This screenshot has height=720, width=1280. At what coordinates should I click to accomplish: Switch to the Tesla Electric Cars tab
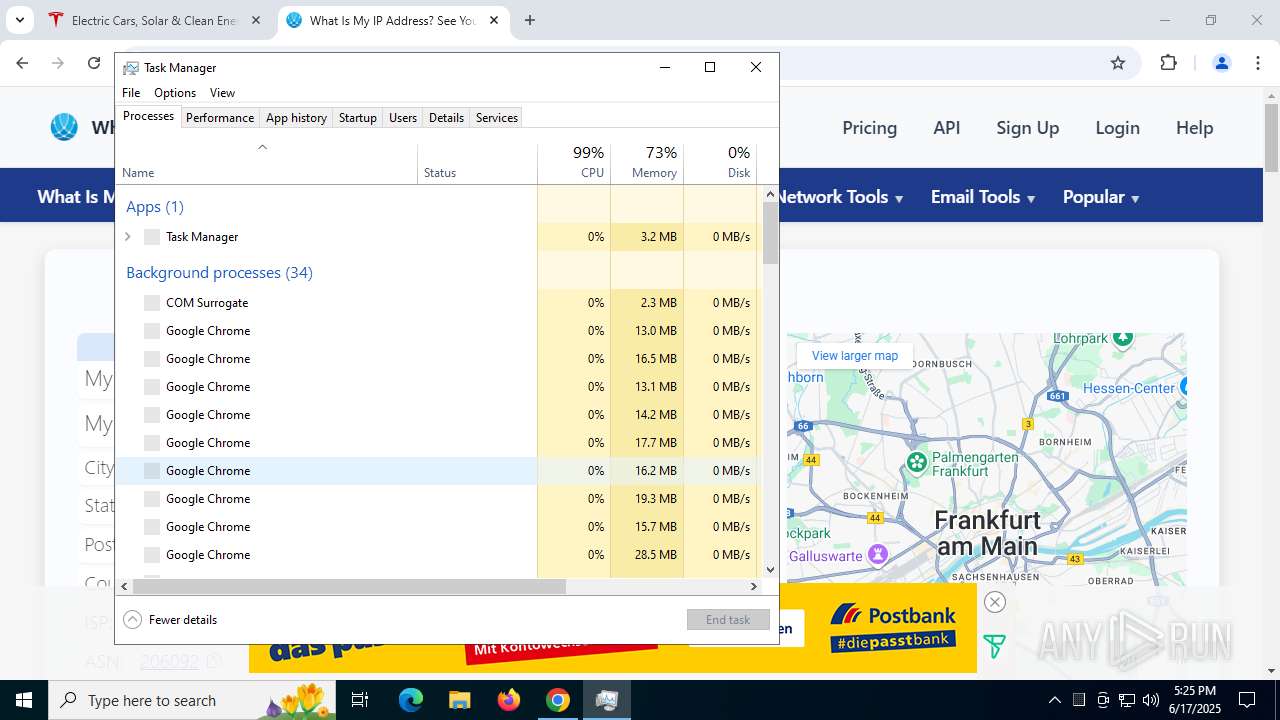(153, 20)
